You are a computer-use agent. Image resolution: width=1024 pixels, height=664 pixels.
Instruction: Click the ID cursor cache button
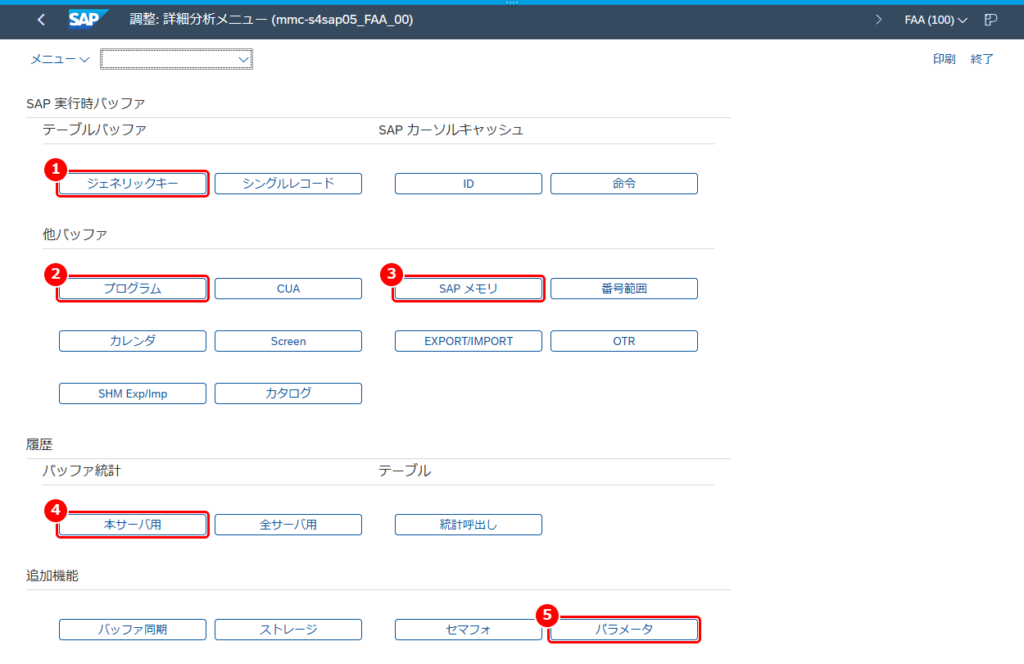[468, 183]
